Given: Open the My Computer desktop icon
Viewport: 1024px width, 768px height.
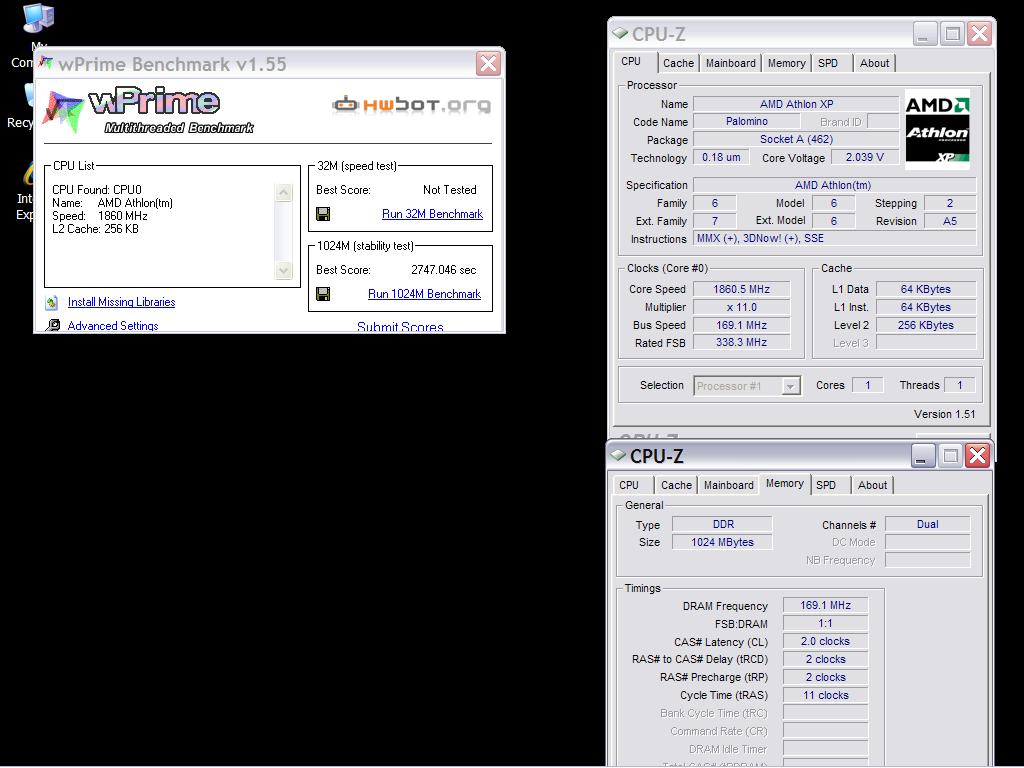Looking at the screenshot, I should [x=38, y=18].
